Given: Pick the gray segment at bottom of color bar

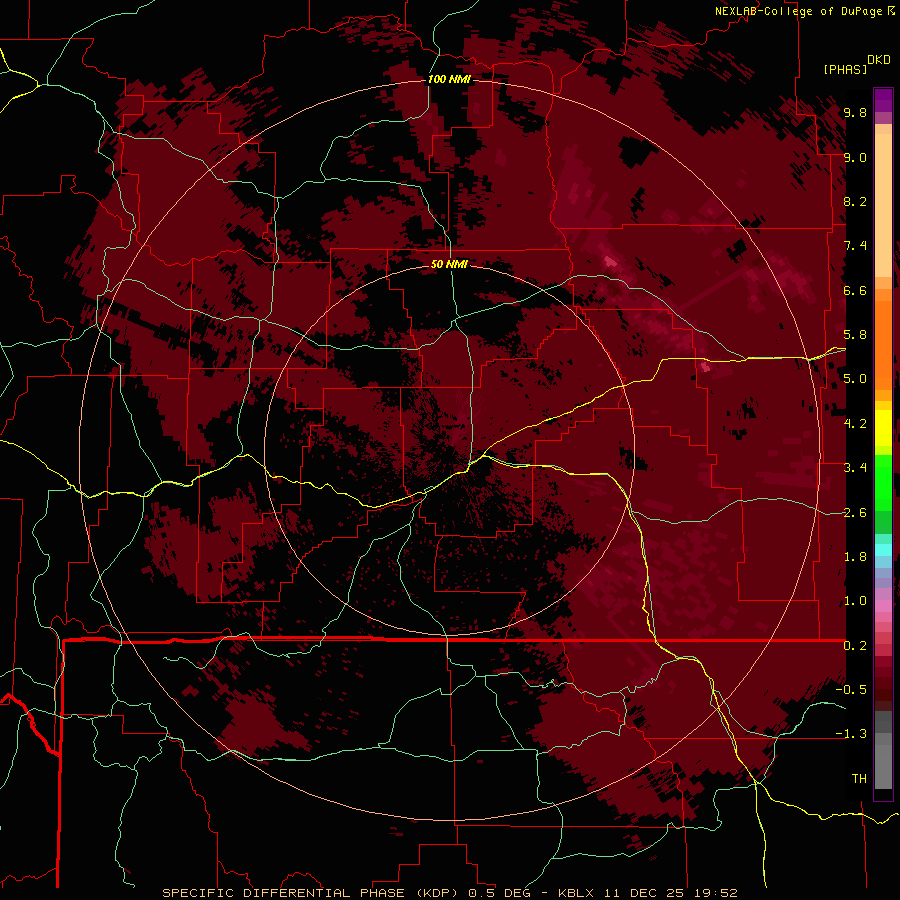Looking at the screenshot, I should [x=883, y=761].
